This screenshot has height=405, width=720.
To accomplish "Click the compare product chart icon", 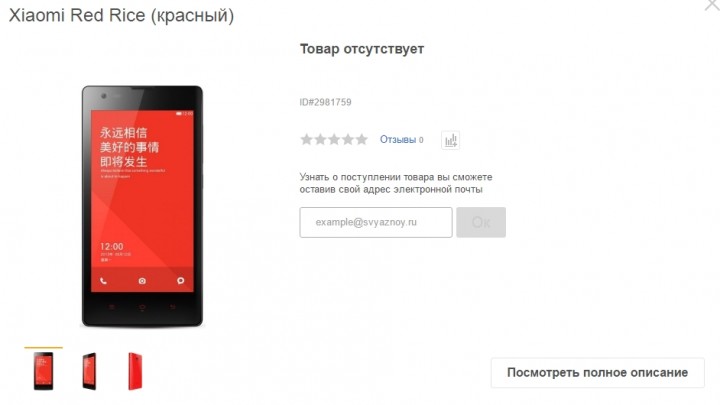I will coord(450,140).
